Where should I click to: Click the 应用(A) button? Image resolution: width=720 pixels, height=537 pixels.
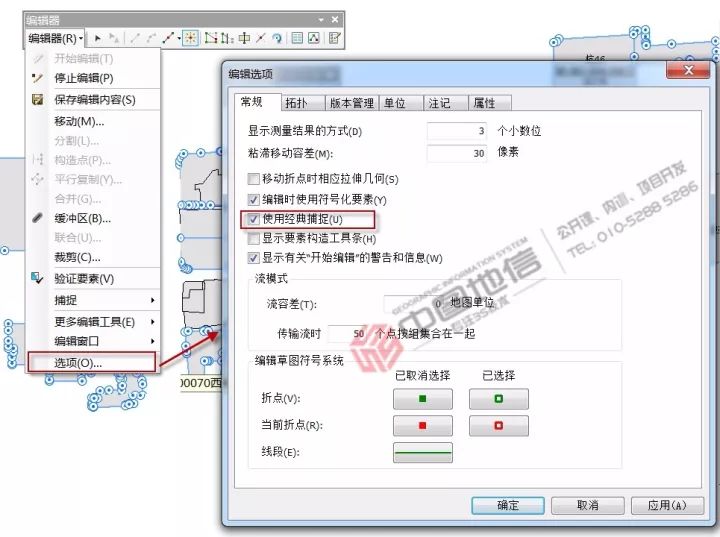tap(667, 505)
